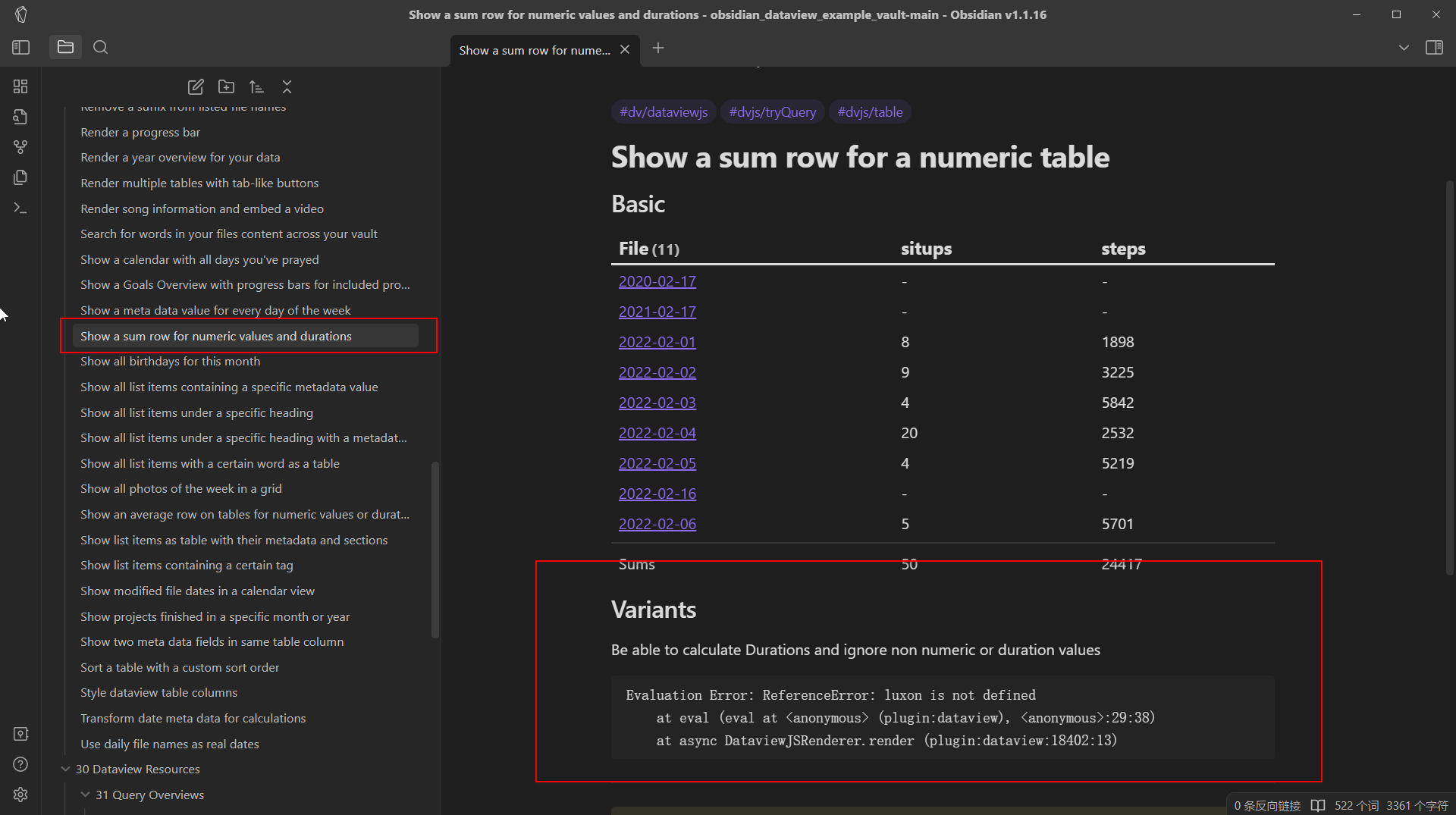1456x815 pixels.
Task: Collapse the 30 Dataview Resources folder
Action: point(65,768)
